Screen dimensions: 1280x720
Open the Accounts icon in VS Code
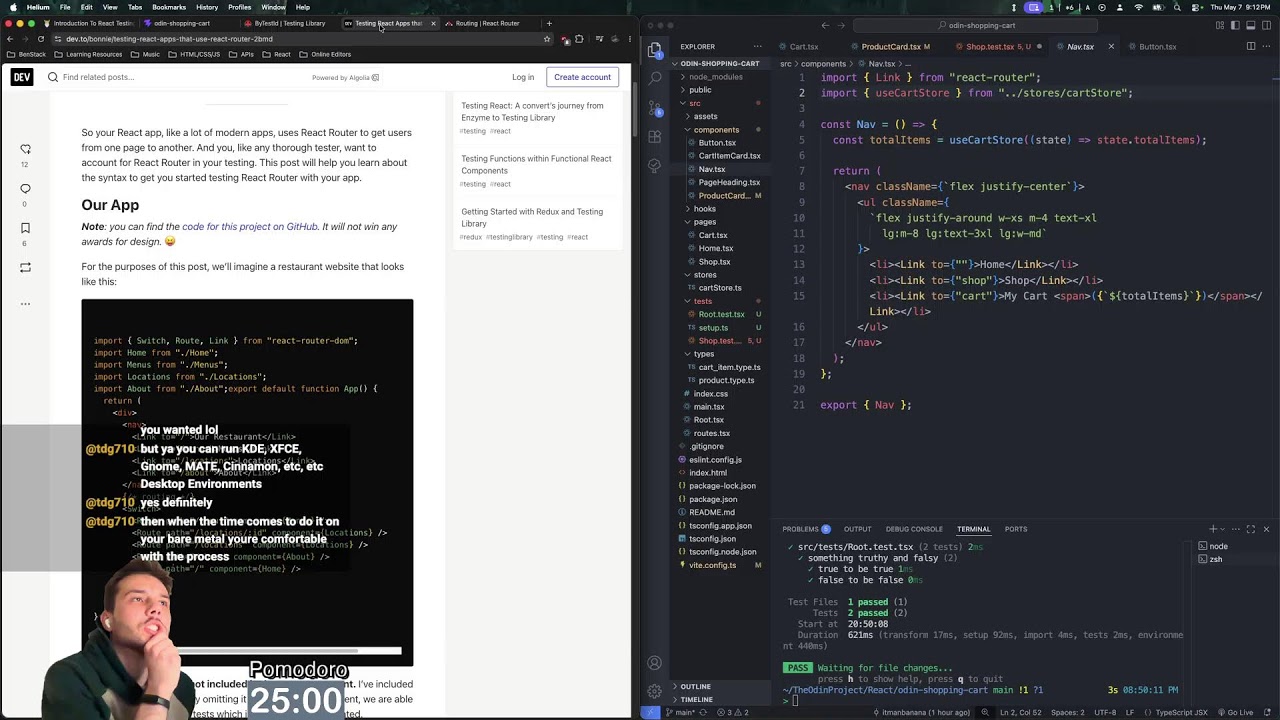tap(655, 663)
